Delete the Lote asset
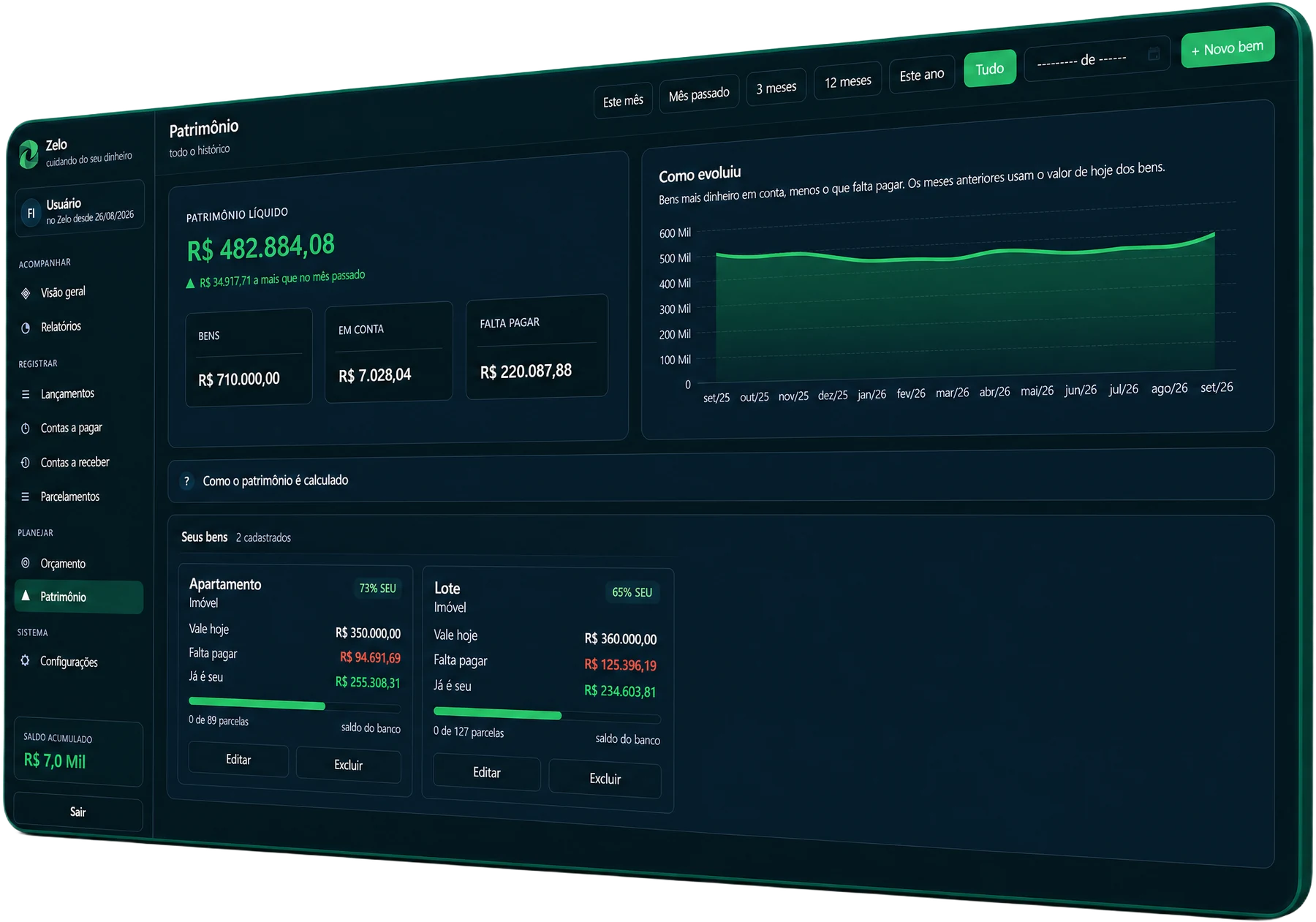 [x=605, y=779]
